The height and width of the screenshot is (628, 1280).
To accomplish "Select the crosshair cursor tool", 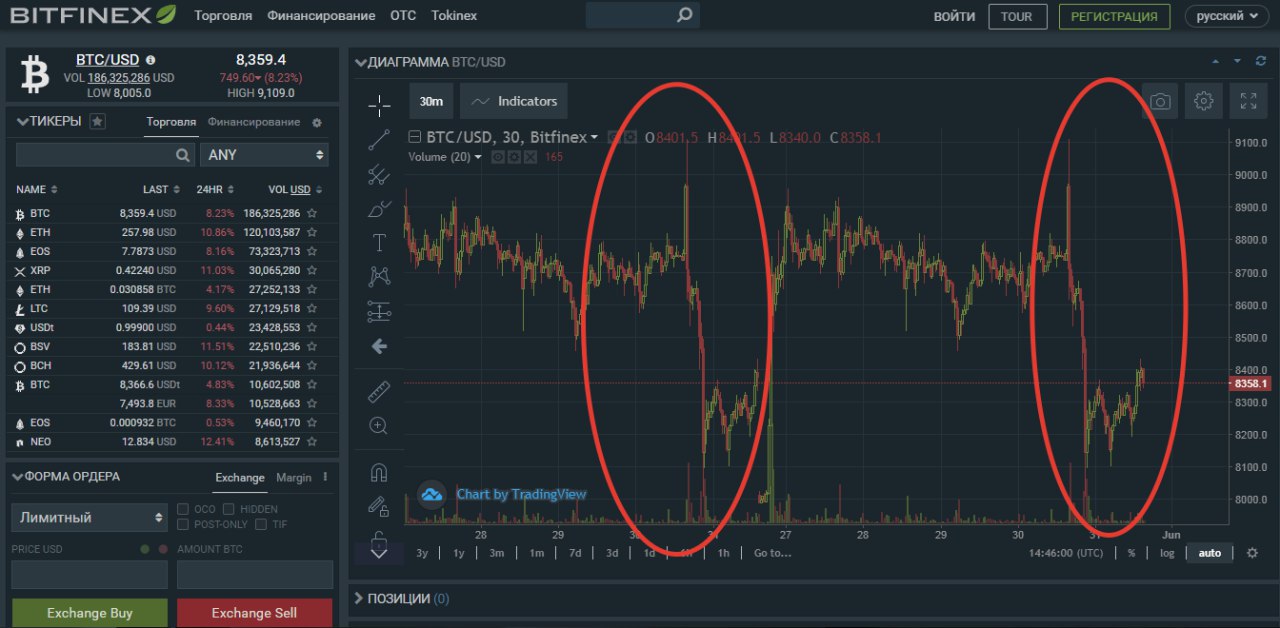I will click(x=379, y=105).
